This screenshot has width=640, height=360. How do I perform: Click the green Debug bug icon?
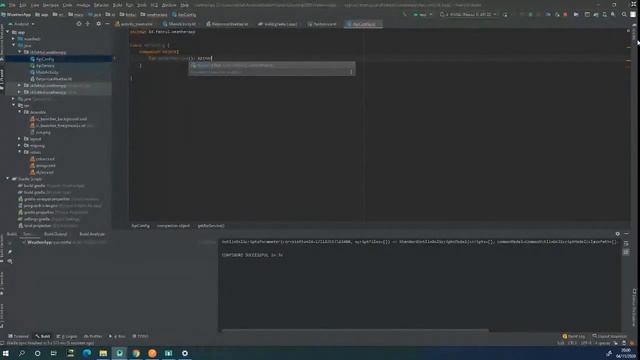pyautogui.click(x=531, y=15)
